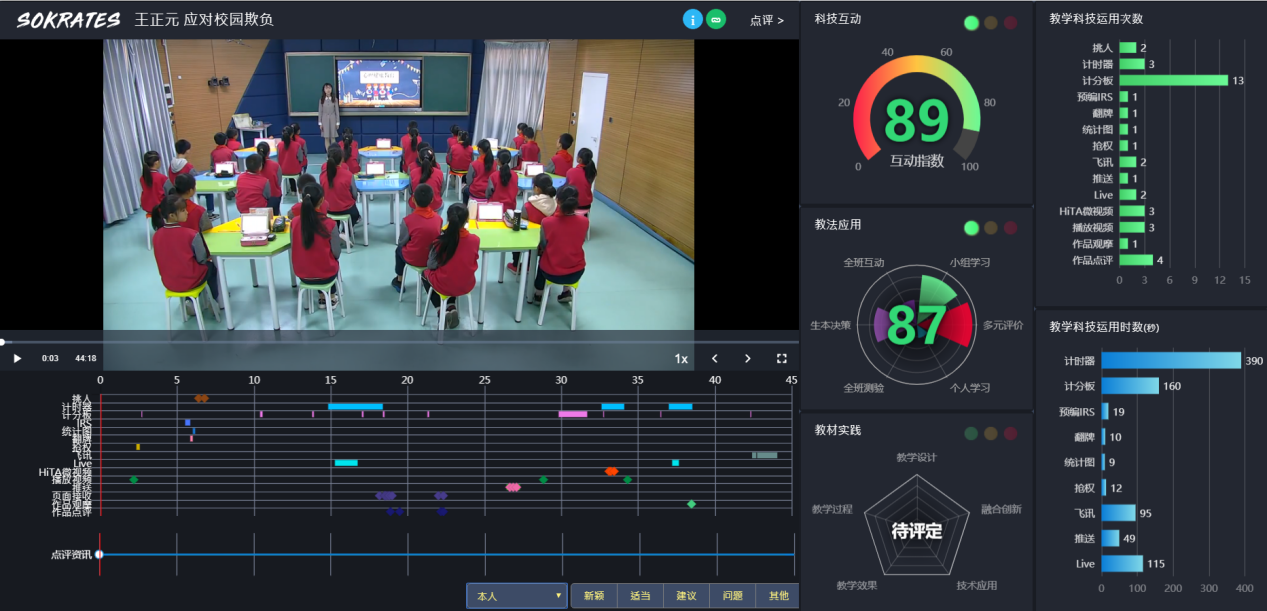Screen dimensions: 1267x611
Task: Click the video progress bar
Action: click(400, 342)
